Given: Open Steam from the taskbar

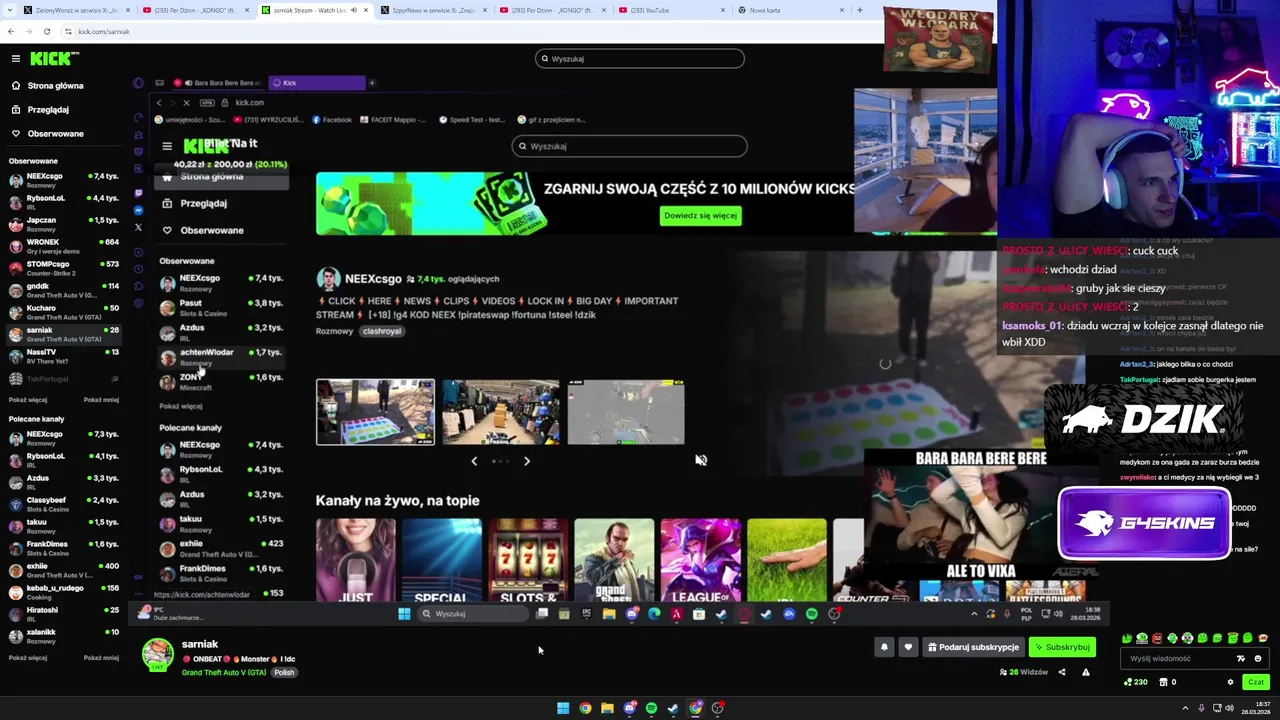Looking at the screenshot, I should pyautogui.click(x=673, y=708).
